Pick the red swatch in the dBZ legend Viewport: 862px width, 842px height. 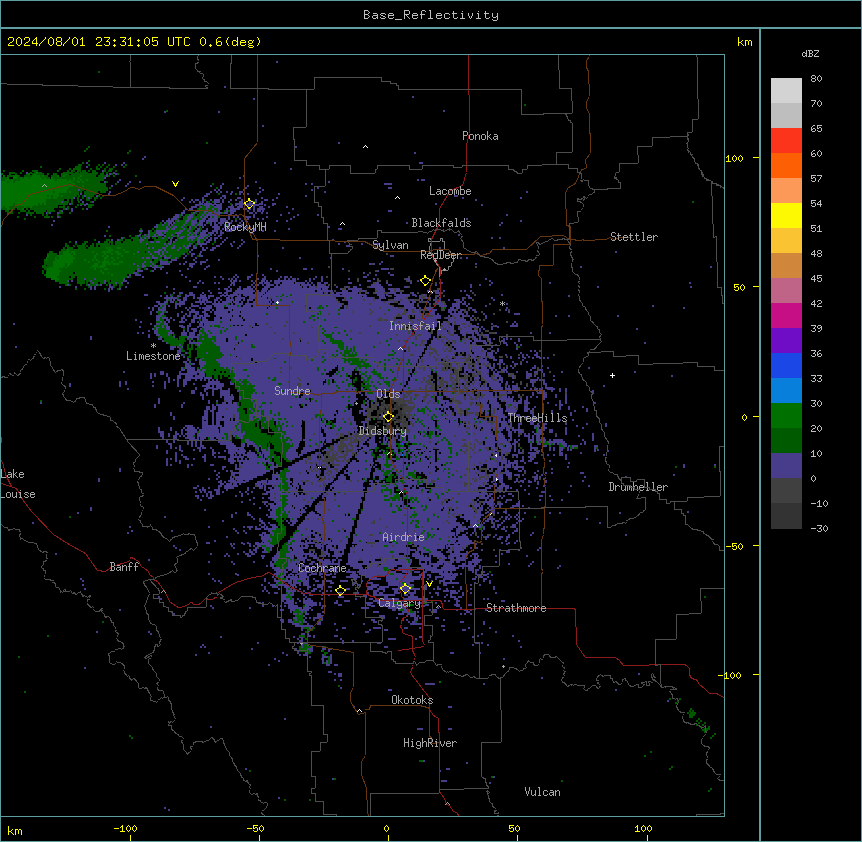[x=786, y=141]
